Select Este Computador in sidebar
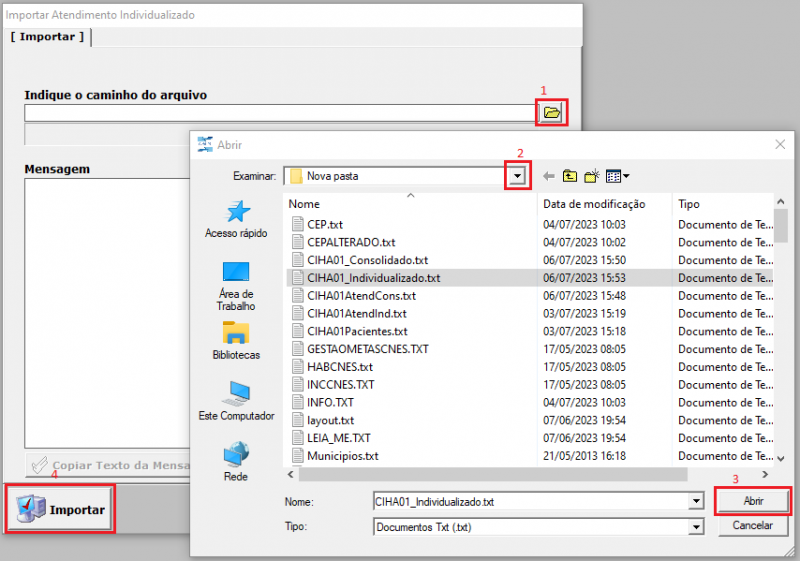Screen dimensions: 800x561 coord(236,400)
